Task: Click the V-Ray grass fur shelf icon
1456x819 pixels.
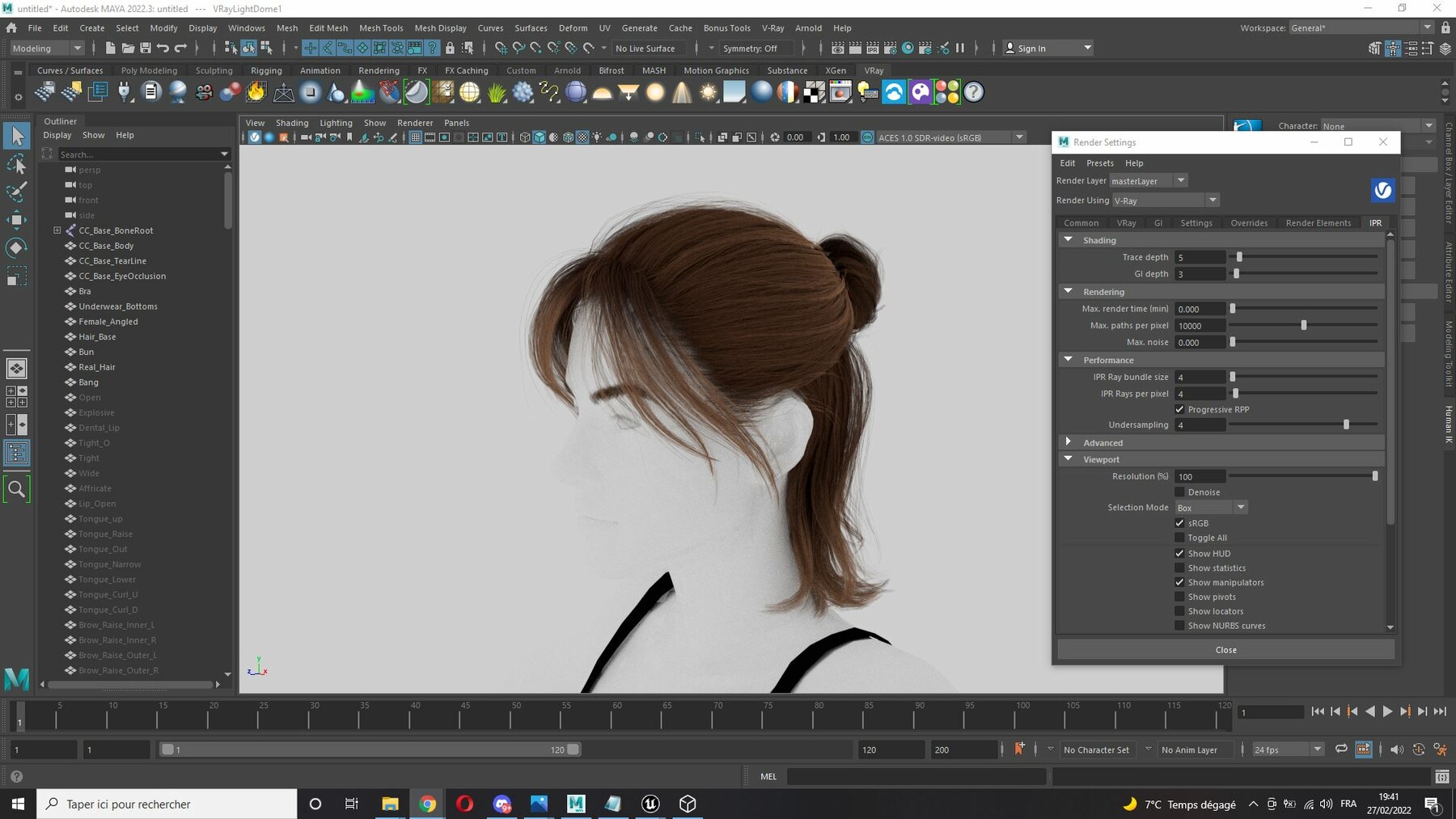Action: [x=496, y=92]
